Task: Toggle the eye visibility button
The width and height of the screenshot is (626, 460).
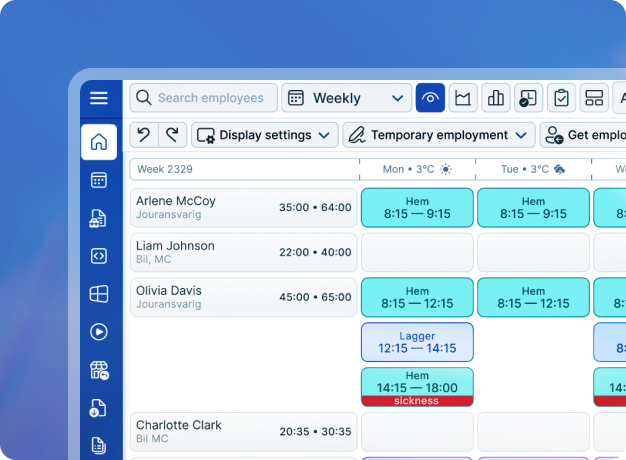Action: click(x=430, y=98)
